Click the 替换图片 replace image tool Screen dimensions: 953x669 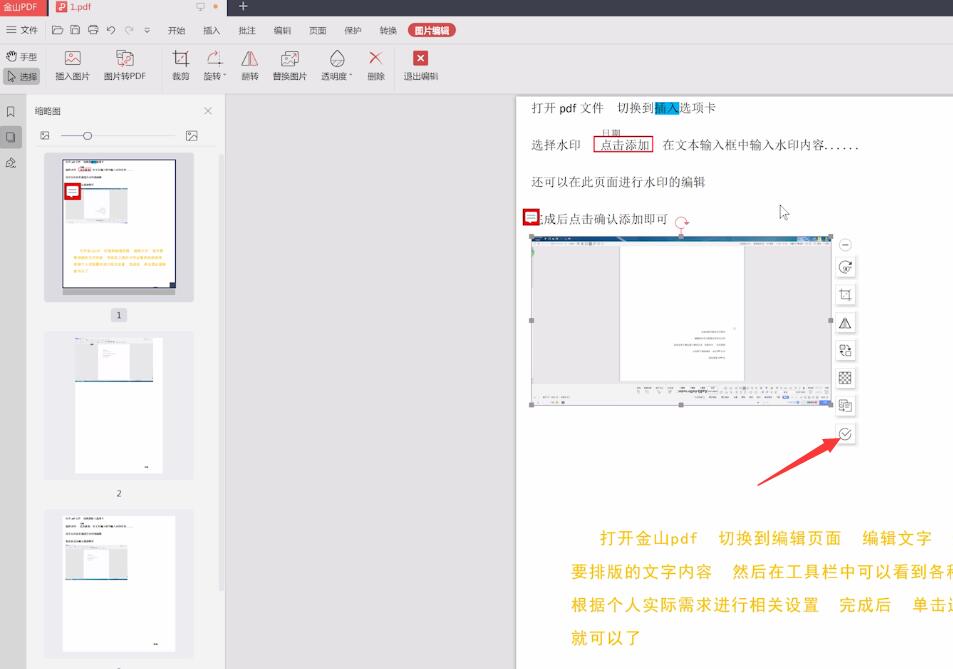289,66
